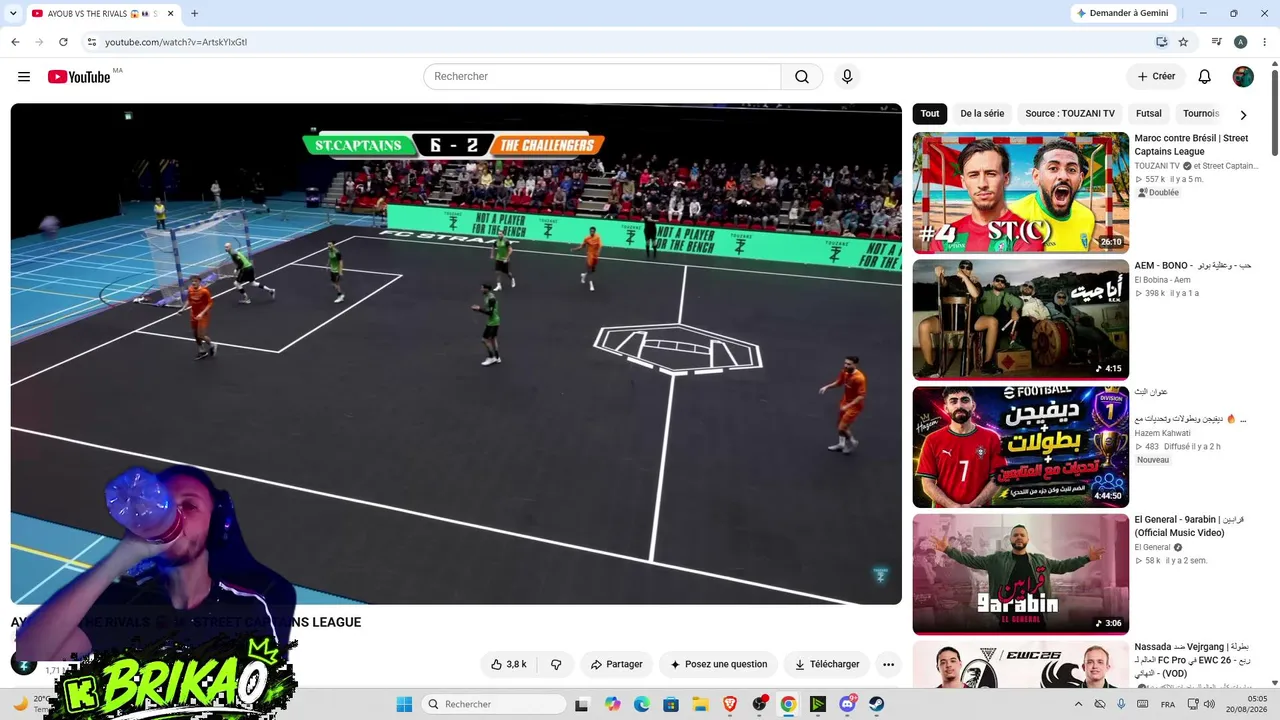This screenshot has height=720, width=1280.
Task: Go back with the browser back arrow
Action: pos(15,42)
